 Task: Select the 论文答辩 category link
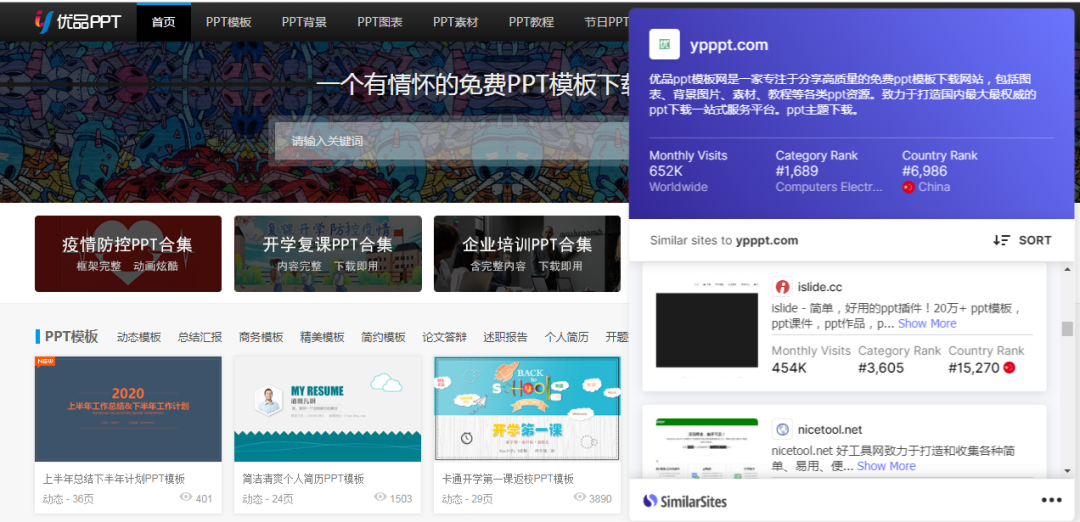(444, 337)
